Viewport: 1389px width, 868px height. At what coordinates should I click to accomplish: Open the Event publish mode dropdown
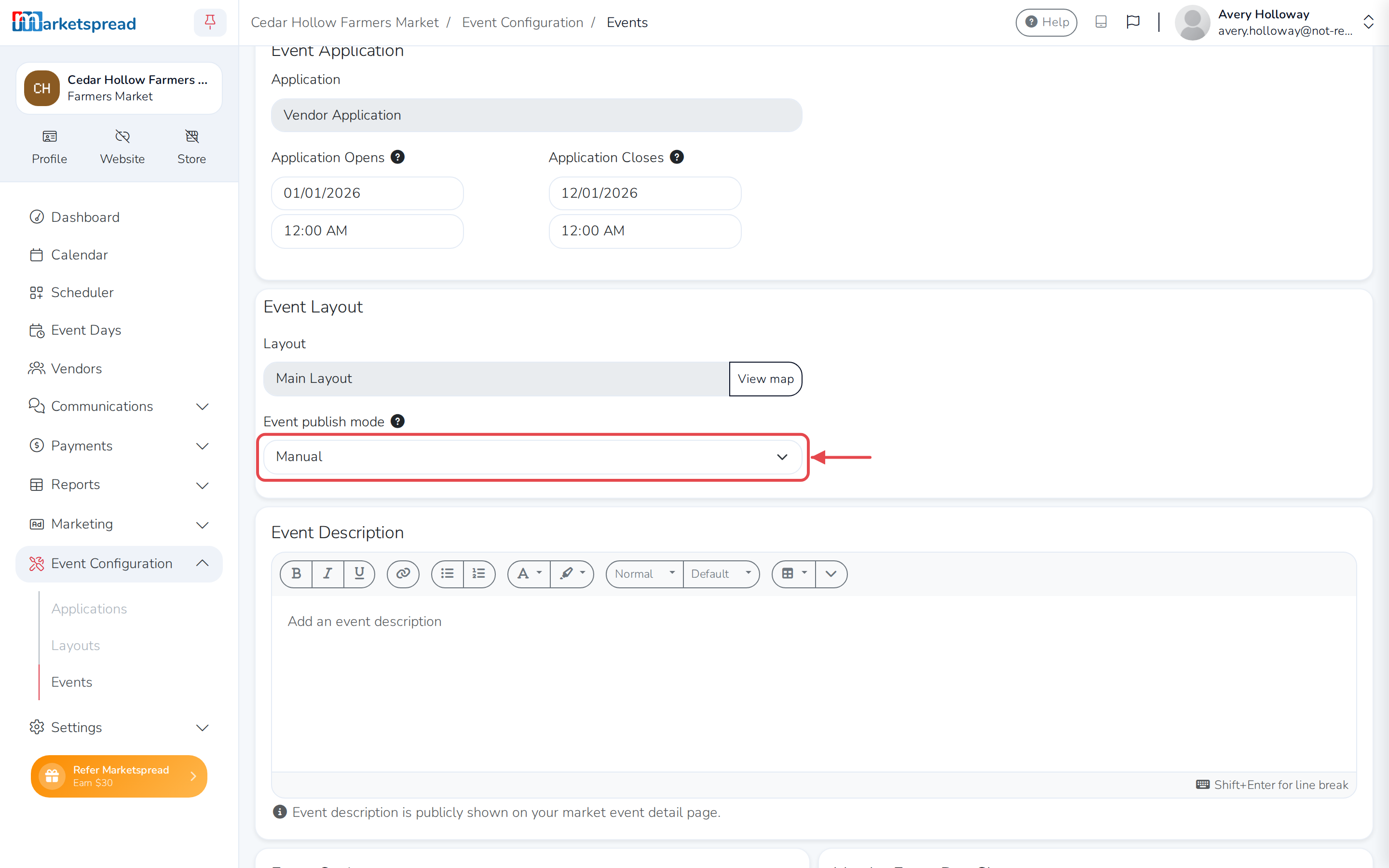532,457
